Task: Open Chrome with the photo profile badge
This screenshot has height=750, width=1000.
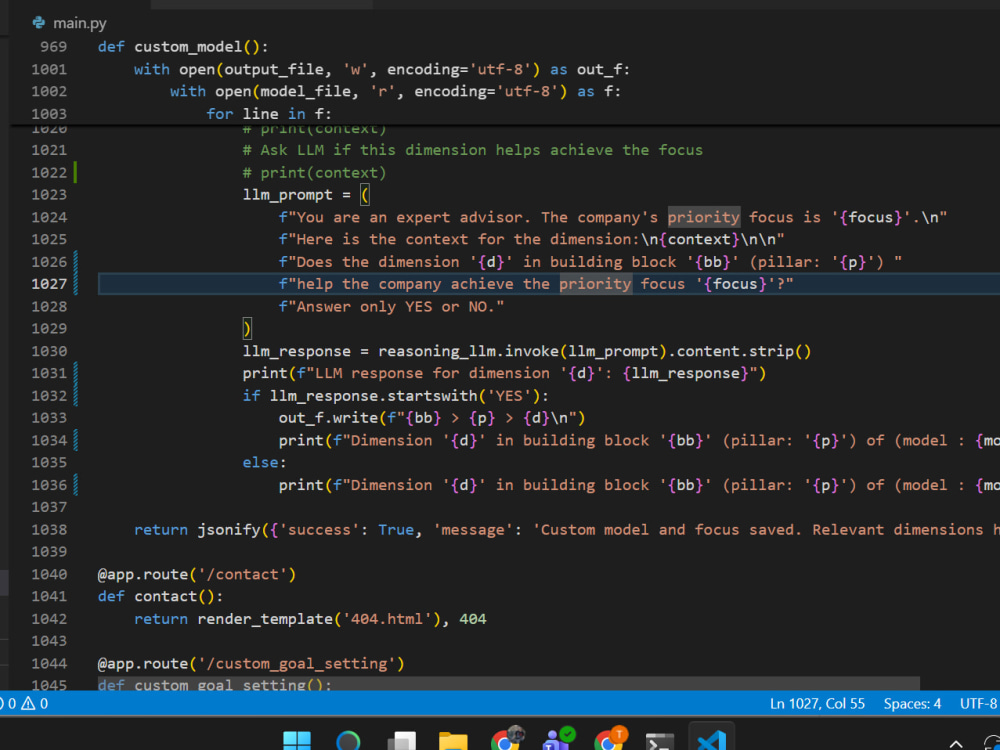Action: click(506, 740)
